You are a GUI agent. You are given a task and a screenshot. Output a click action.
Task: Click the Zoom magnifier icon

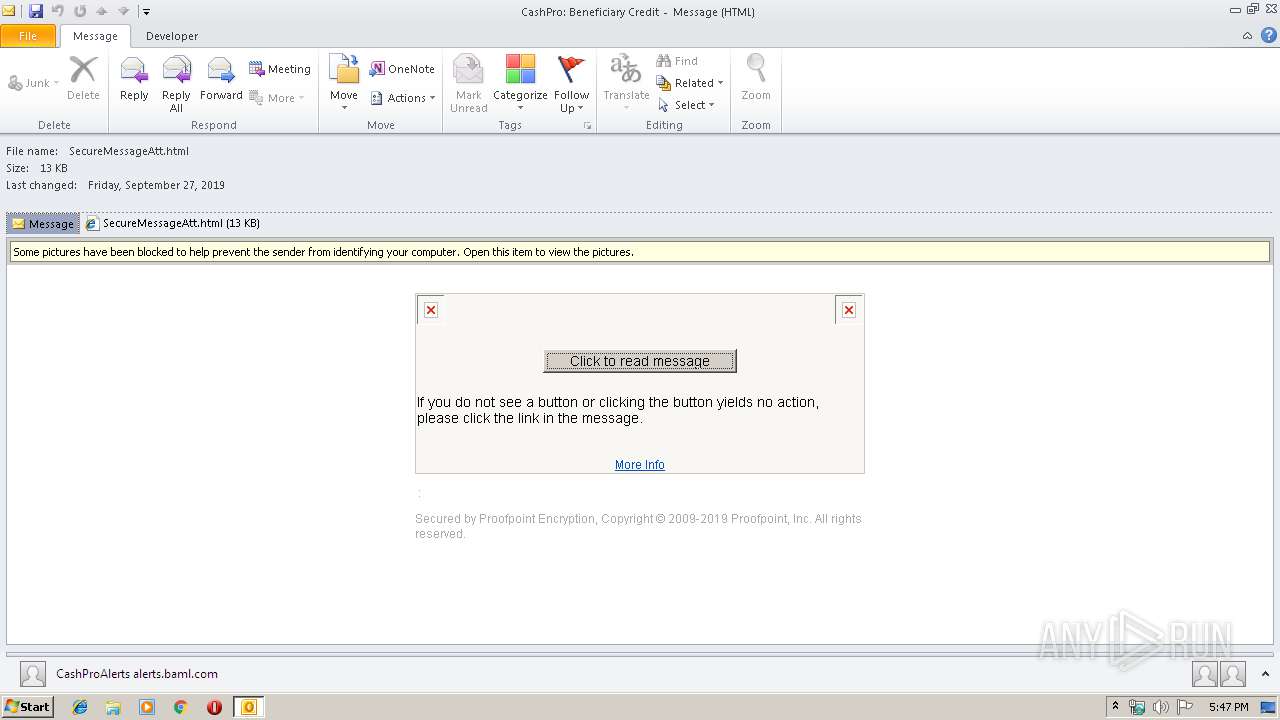click(756, 79)
